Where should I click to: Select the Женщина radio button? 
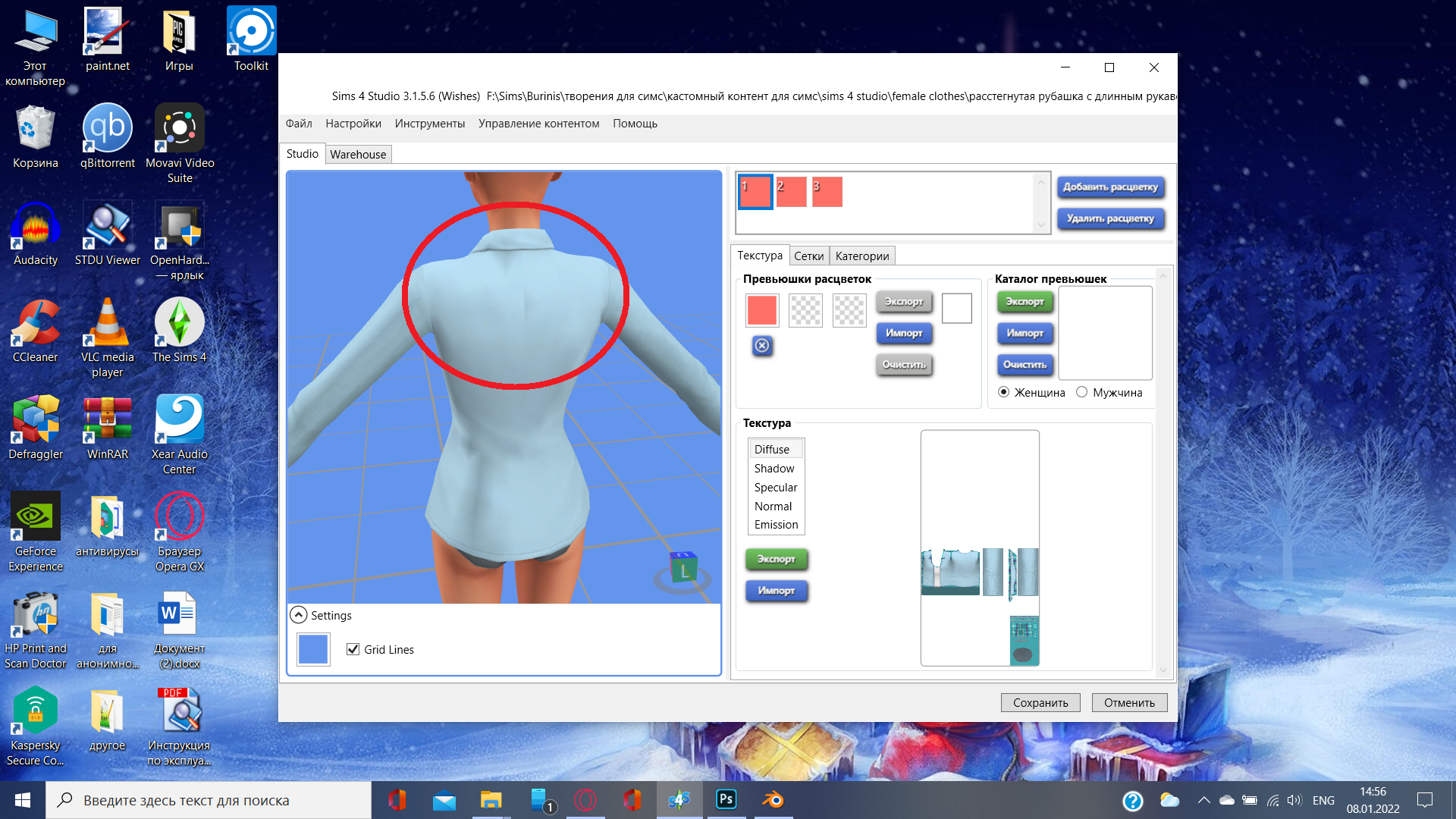1003,392
